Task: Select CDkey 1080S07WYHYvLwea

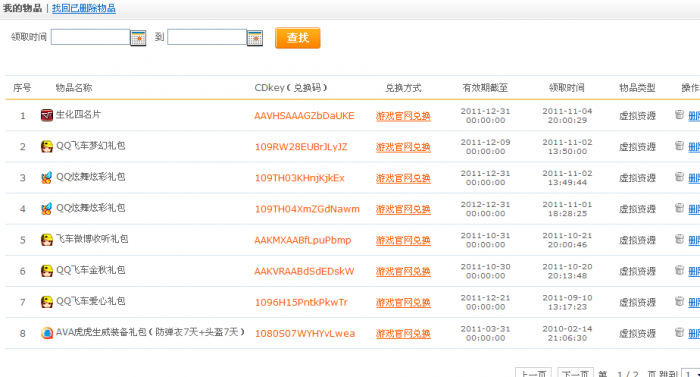Action: click(305, 334)
